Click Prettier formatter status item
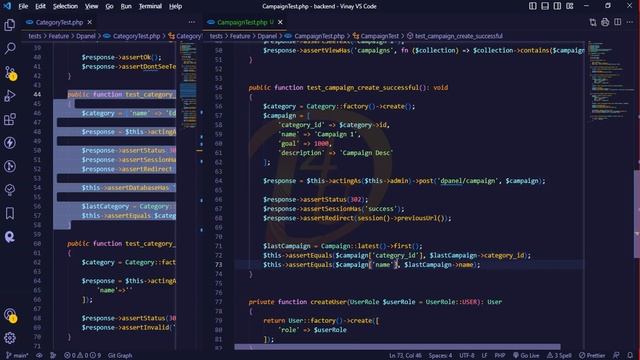The height and width of the screenshot is (360, 640). click(x=592, y=356)
